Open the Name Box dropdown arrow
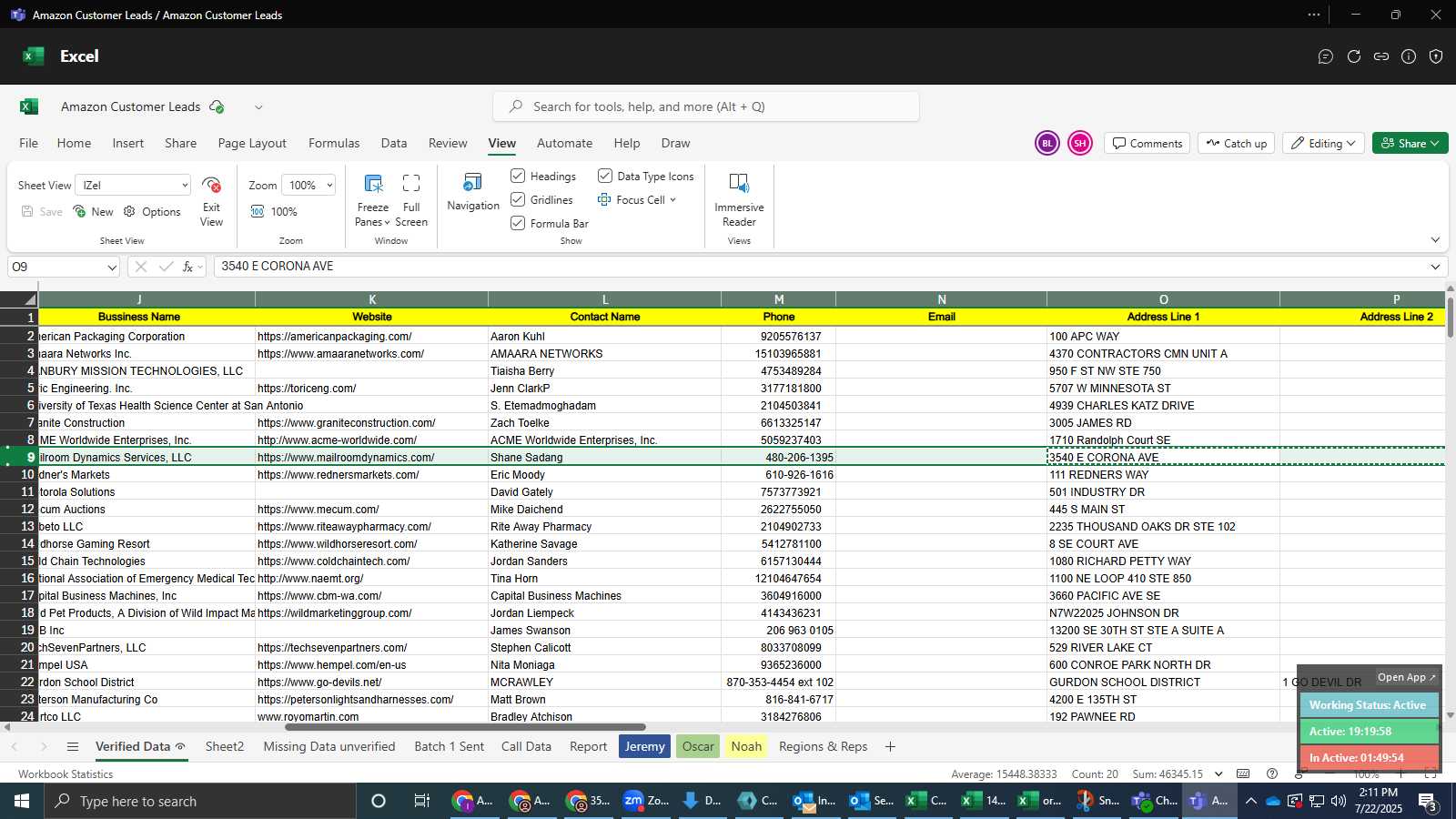The width and height of the screenshot is (1456, 819). pos(112,268)
